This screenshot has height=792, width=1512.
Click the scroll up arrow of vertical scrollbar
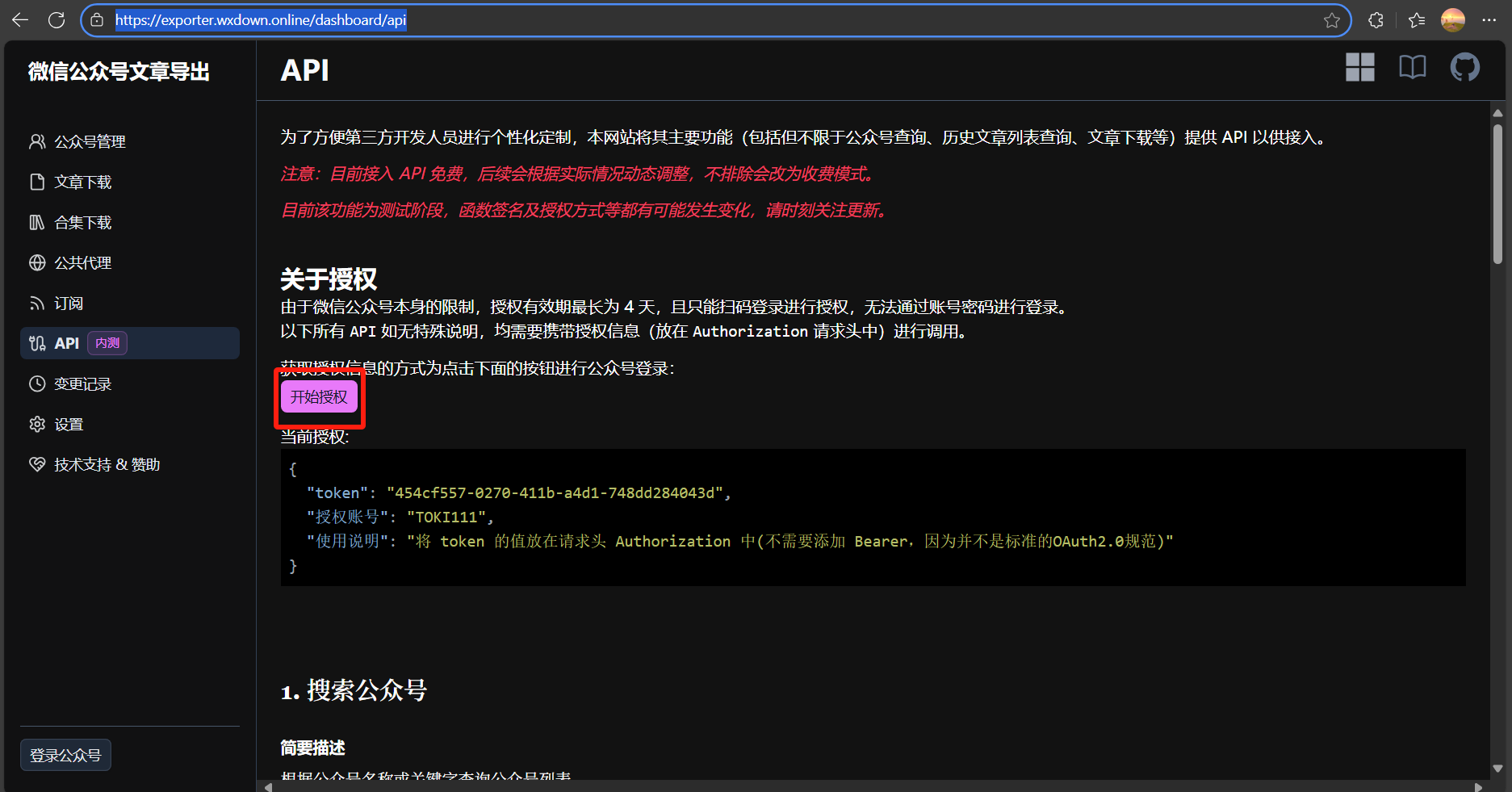tap(1497, 113)
